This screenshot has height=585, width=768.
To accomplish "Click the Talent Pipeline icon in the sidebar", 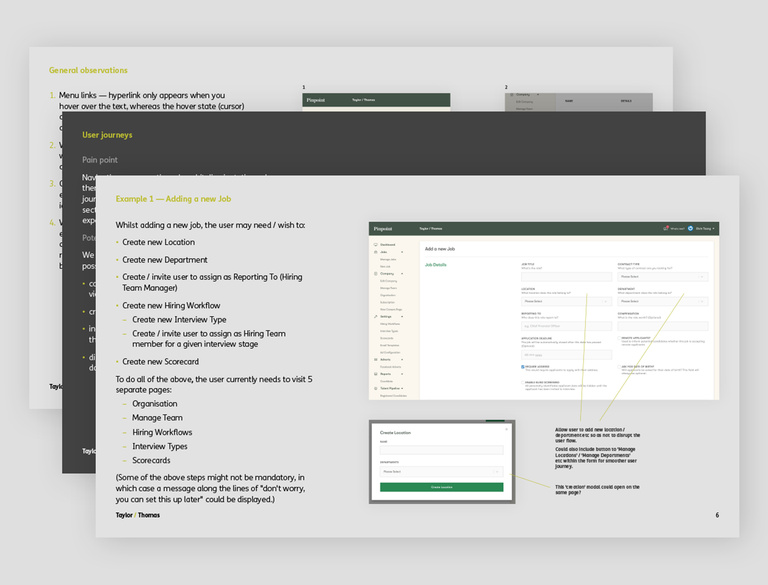I will [x=376, y=389].
